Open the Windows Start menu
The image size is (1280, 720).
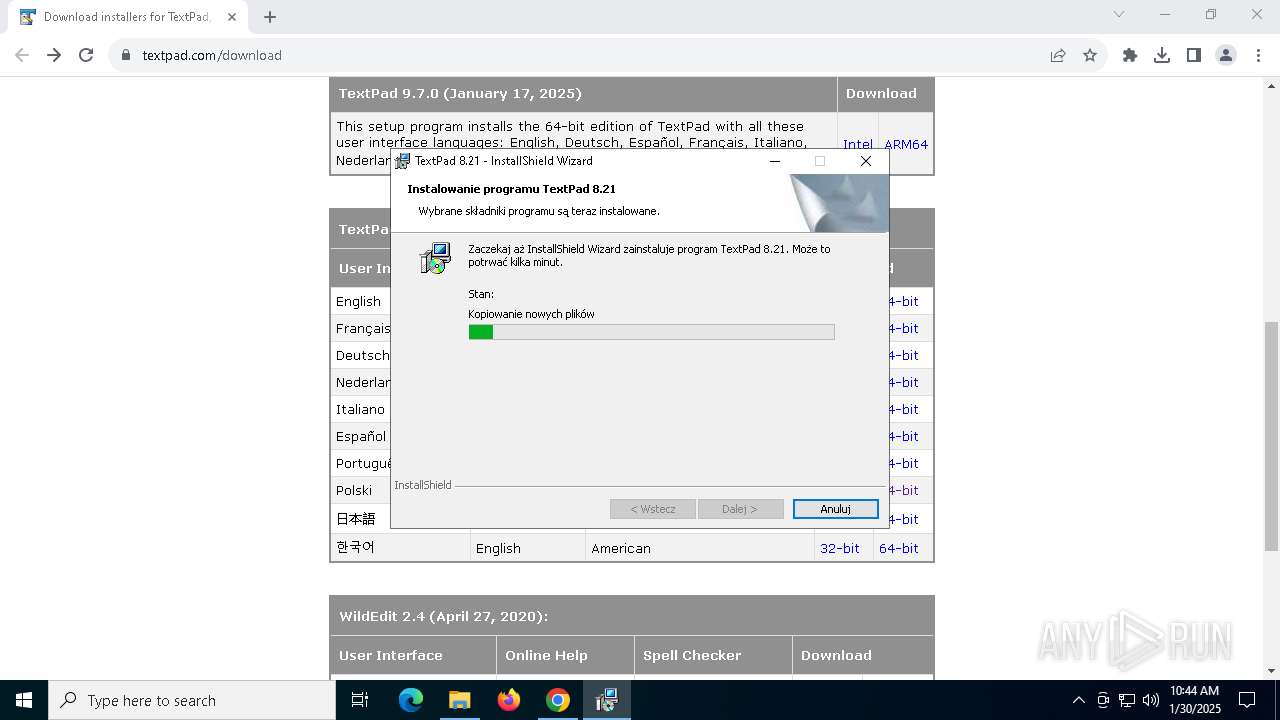(x=24, y=700)
